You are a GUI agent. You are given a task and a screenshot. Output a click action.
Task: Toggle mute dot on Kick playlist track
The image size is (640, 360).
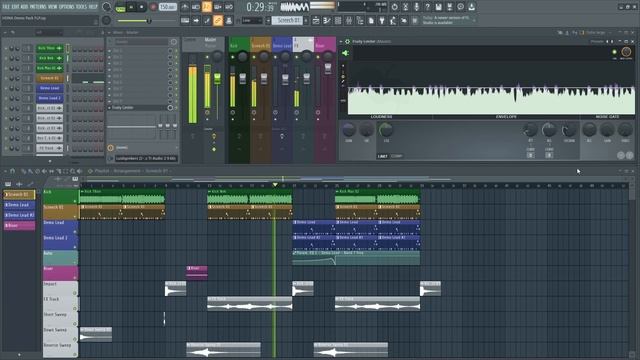point(75,201)
